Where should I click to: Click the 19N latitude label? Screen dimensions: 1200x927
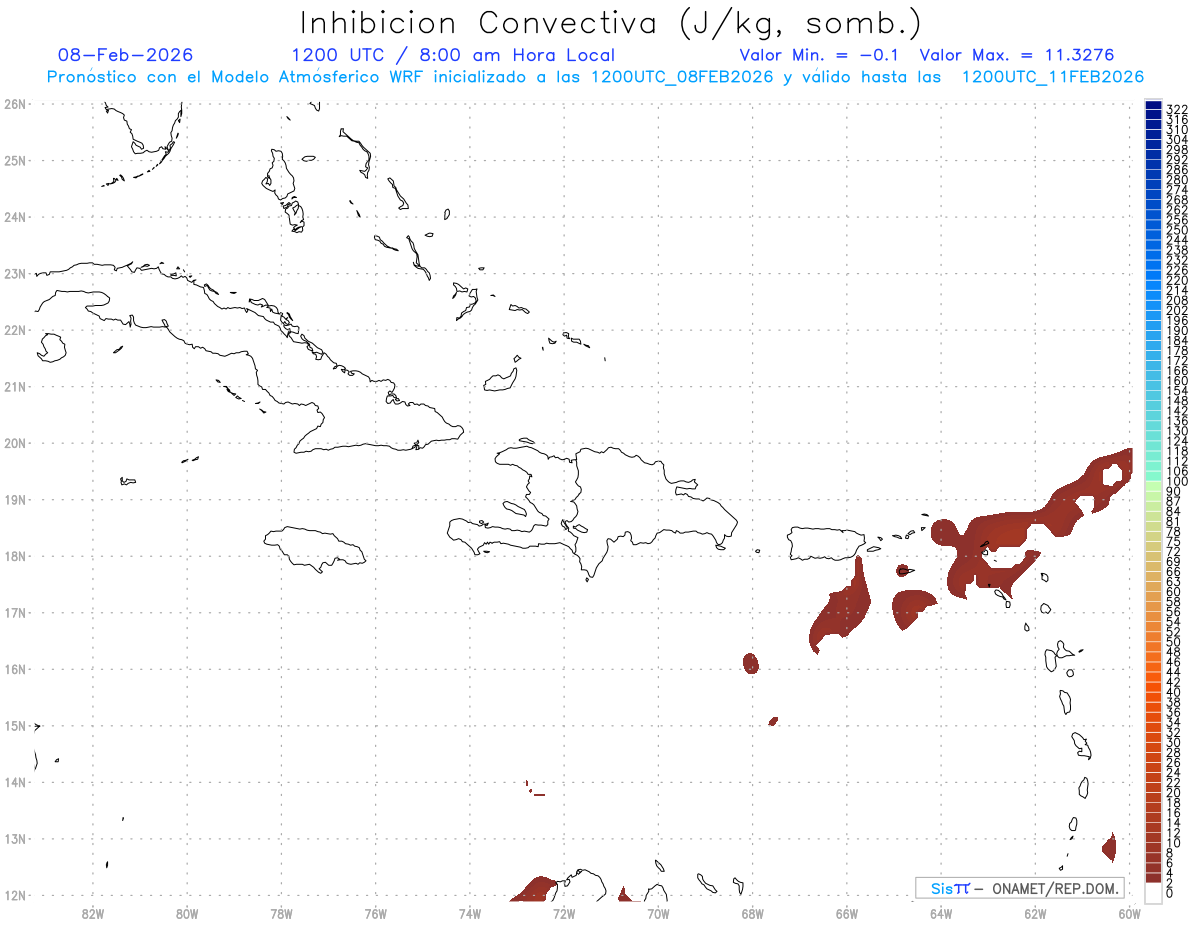click(x=14, y=499)
